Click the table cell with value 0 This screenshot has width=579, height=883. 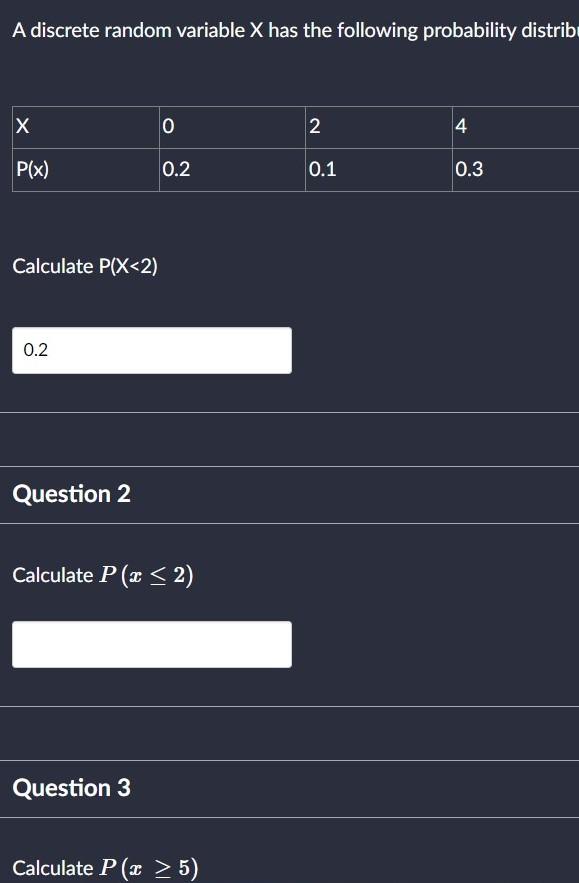[232, 127]
